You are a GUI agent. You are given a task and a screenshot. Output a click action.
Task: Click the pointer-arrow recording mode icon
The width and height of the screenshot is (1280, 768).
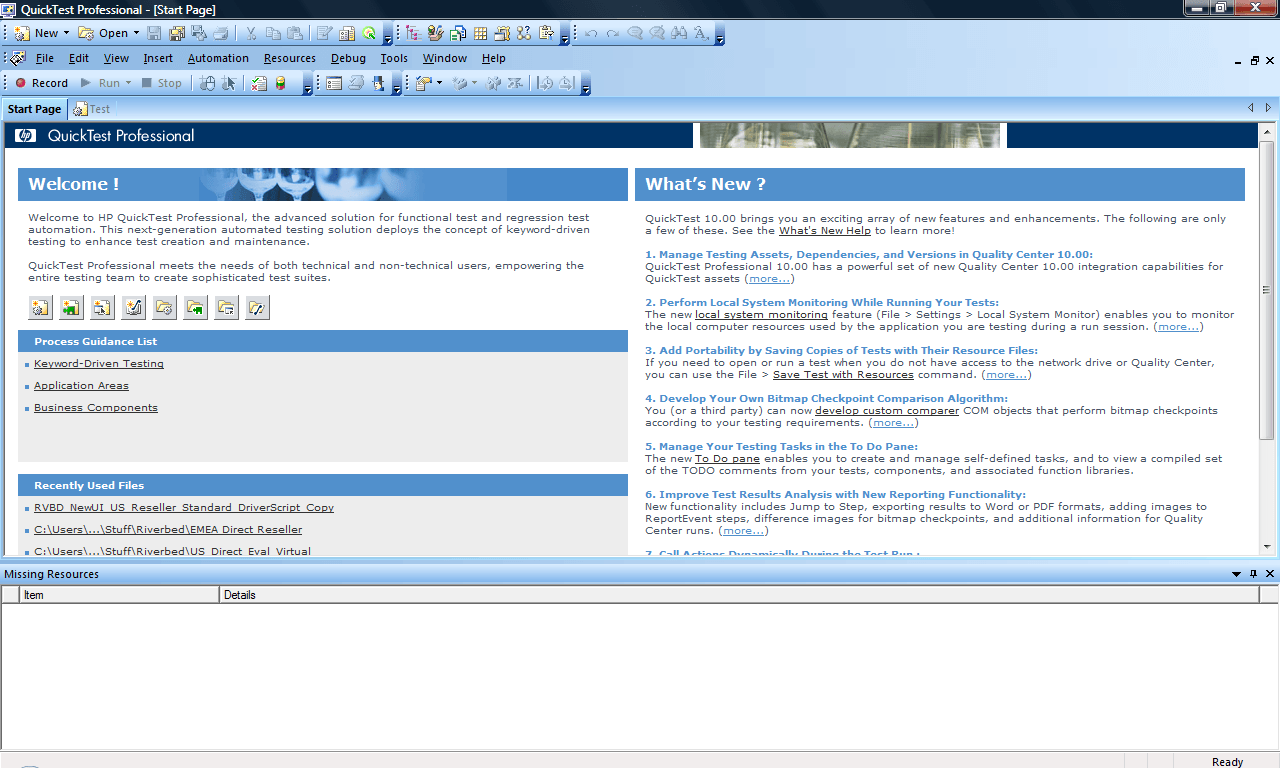pyautogui.click(x=229, y=83)
